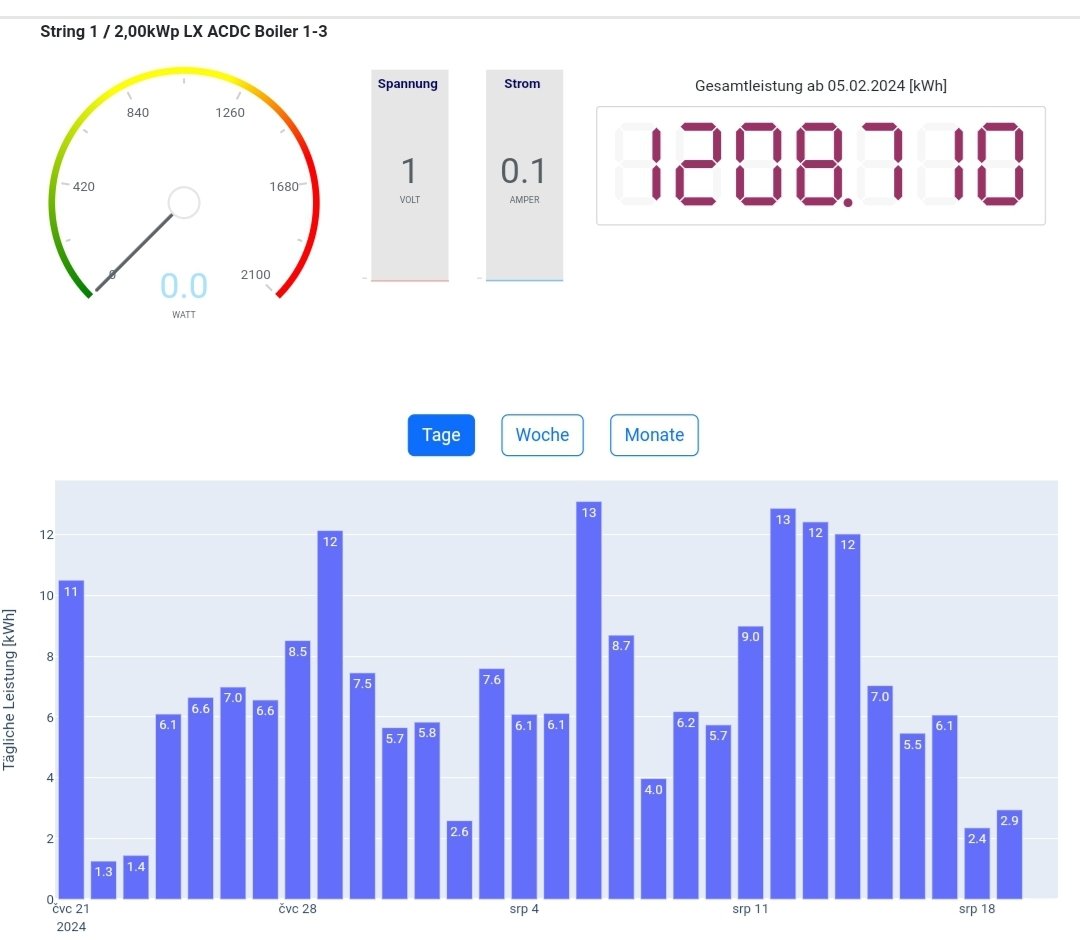Select the bar labeled 4.0

point(654,839)
